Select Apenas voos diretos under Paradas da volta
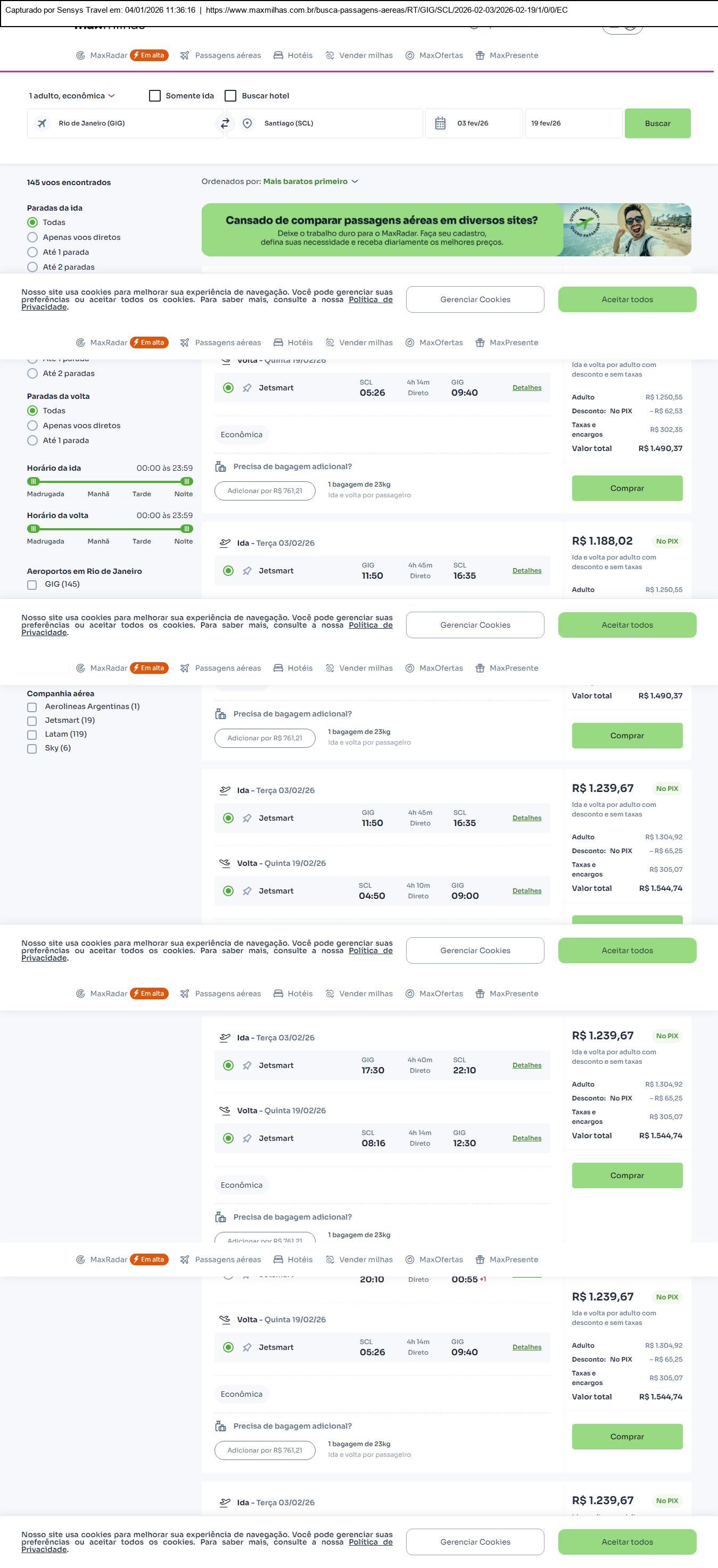718x1568 pixels. [x=33, y=426]
